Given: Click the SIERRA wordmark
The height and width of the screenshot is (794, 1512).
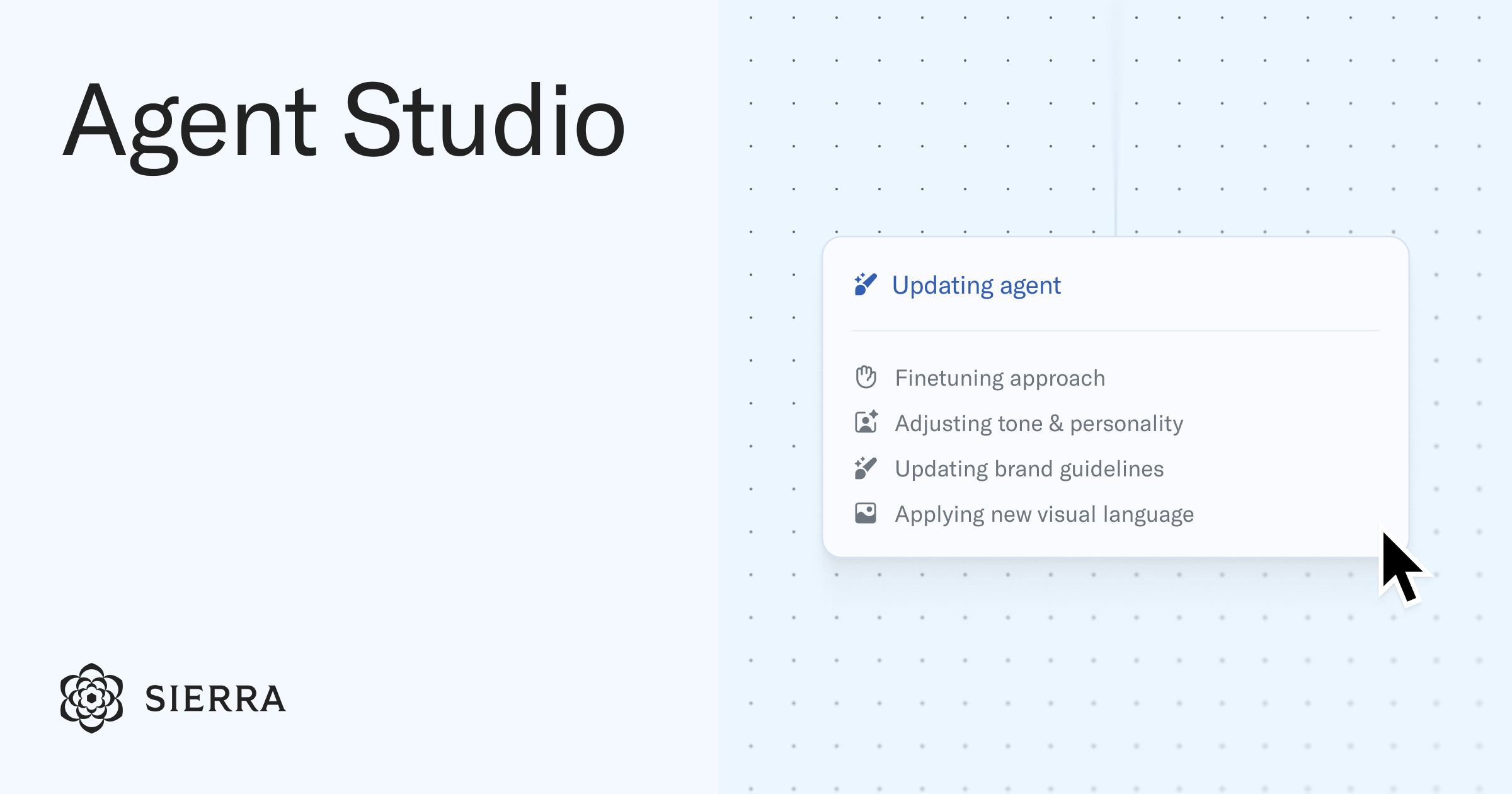Looking at the screenshot, I should click(x=215, y=699).
